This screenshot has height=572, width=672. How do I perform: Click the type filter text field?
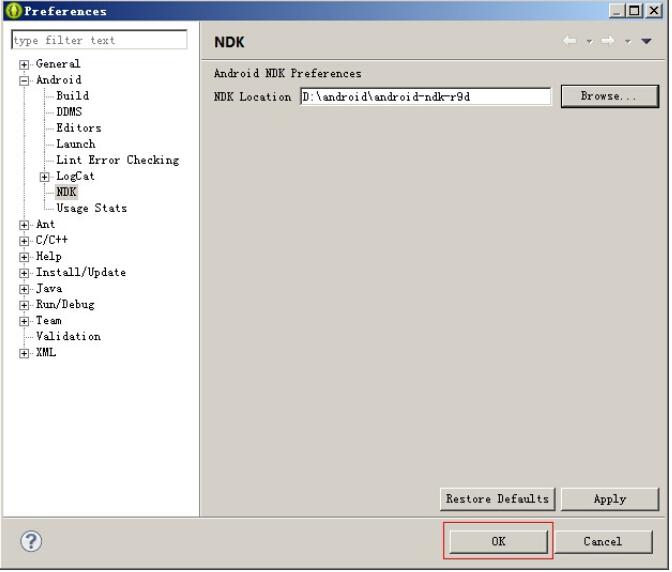click(x=99, y=40)
